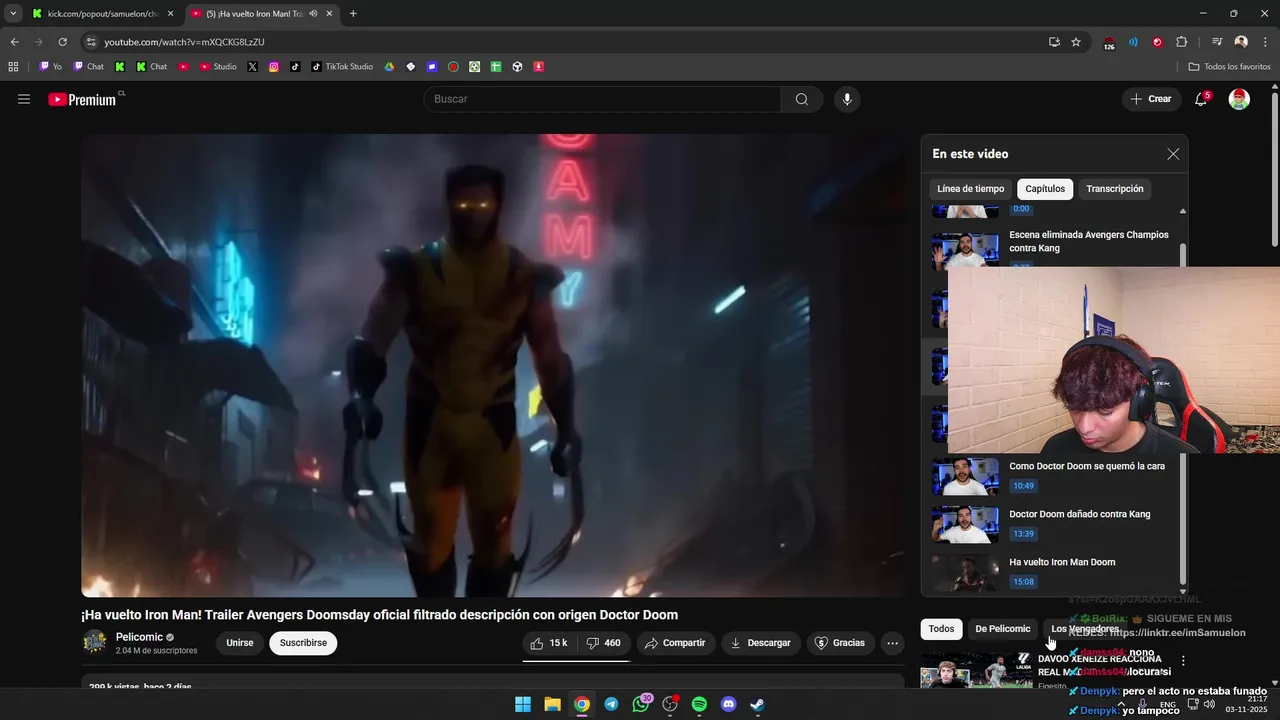Open YouTube notifications bell
Screen dimensions: 1280x720
(x=1201, y=99)
